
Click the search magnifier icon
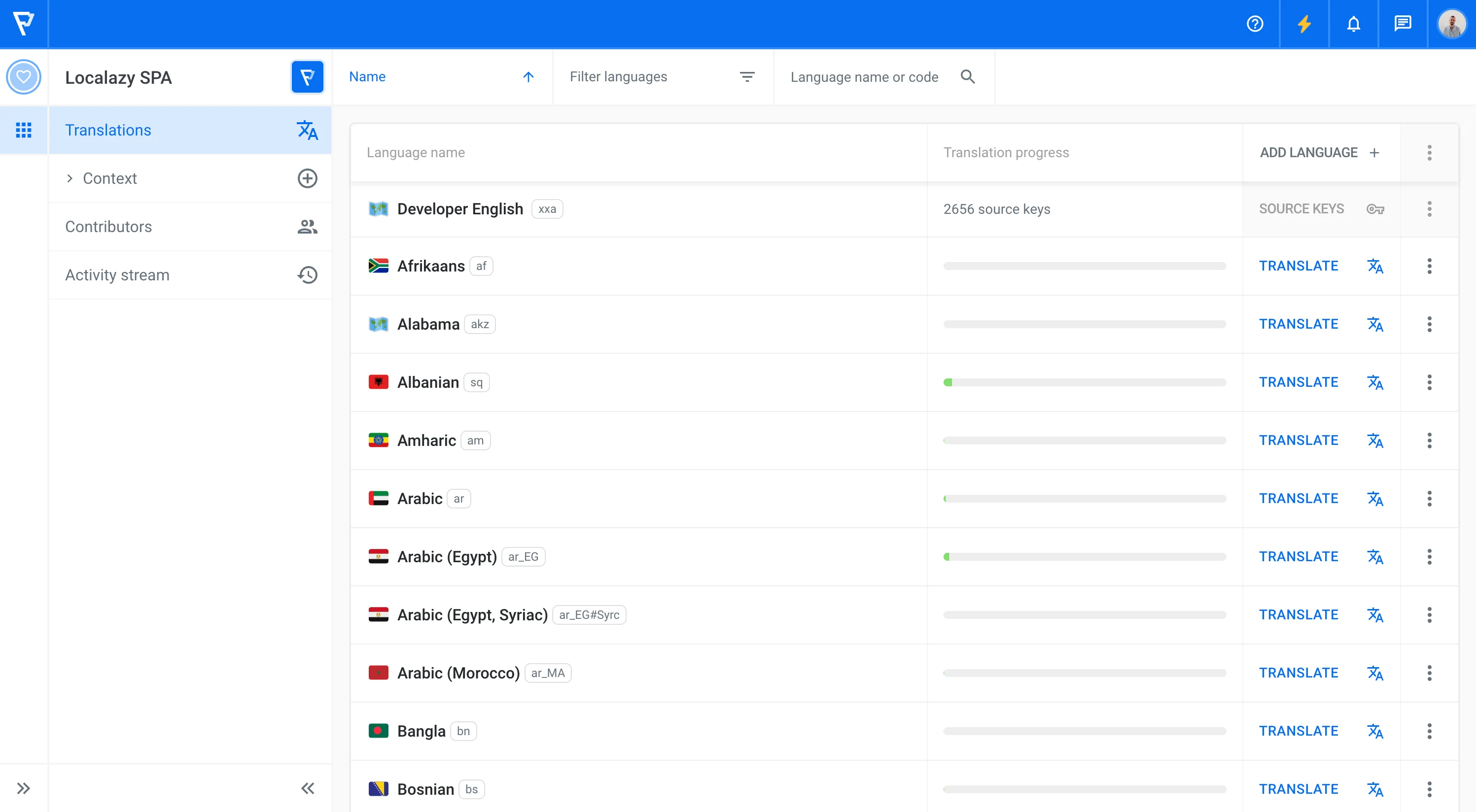coord(968,77)
